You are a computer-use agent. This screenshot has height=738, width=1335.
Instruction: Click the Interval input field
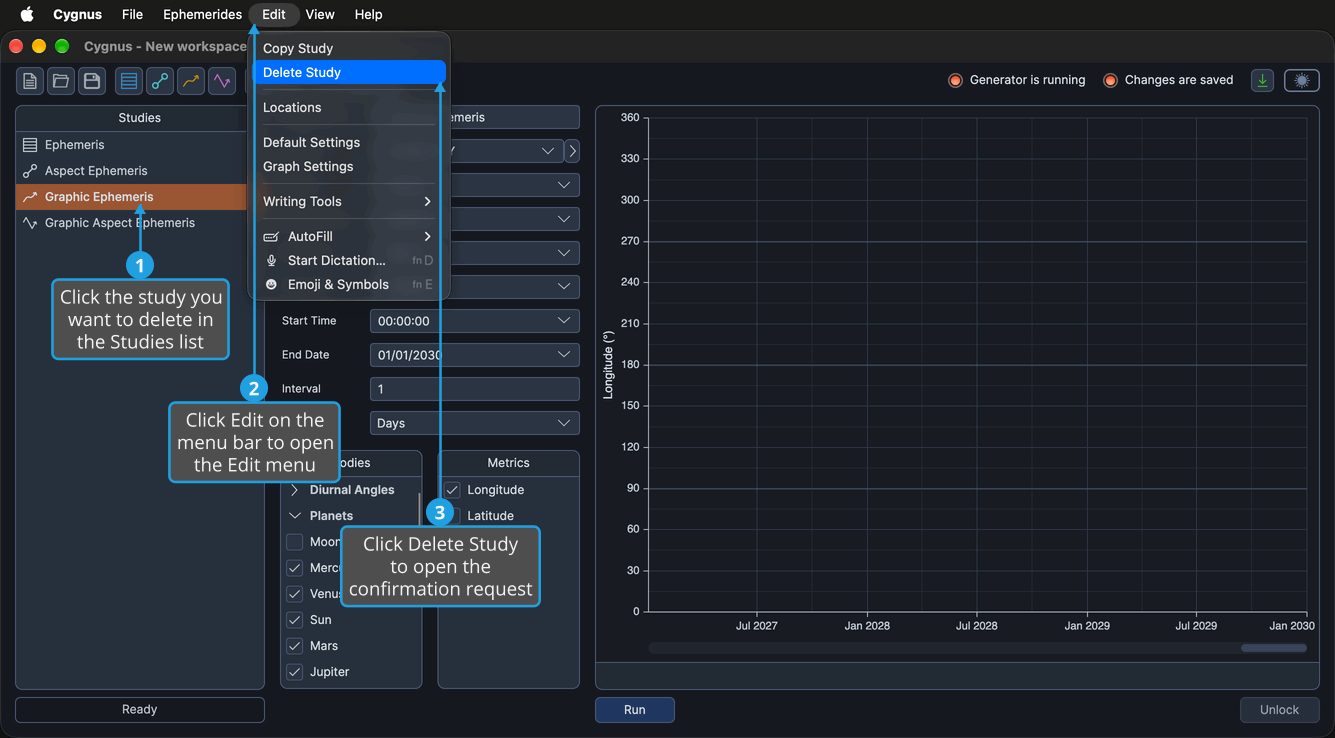(474, 389)
